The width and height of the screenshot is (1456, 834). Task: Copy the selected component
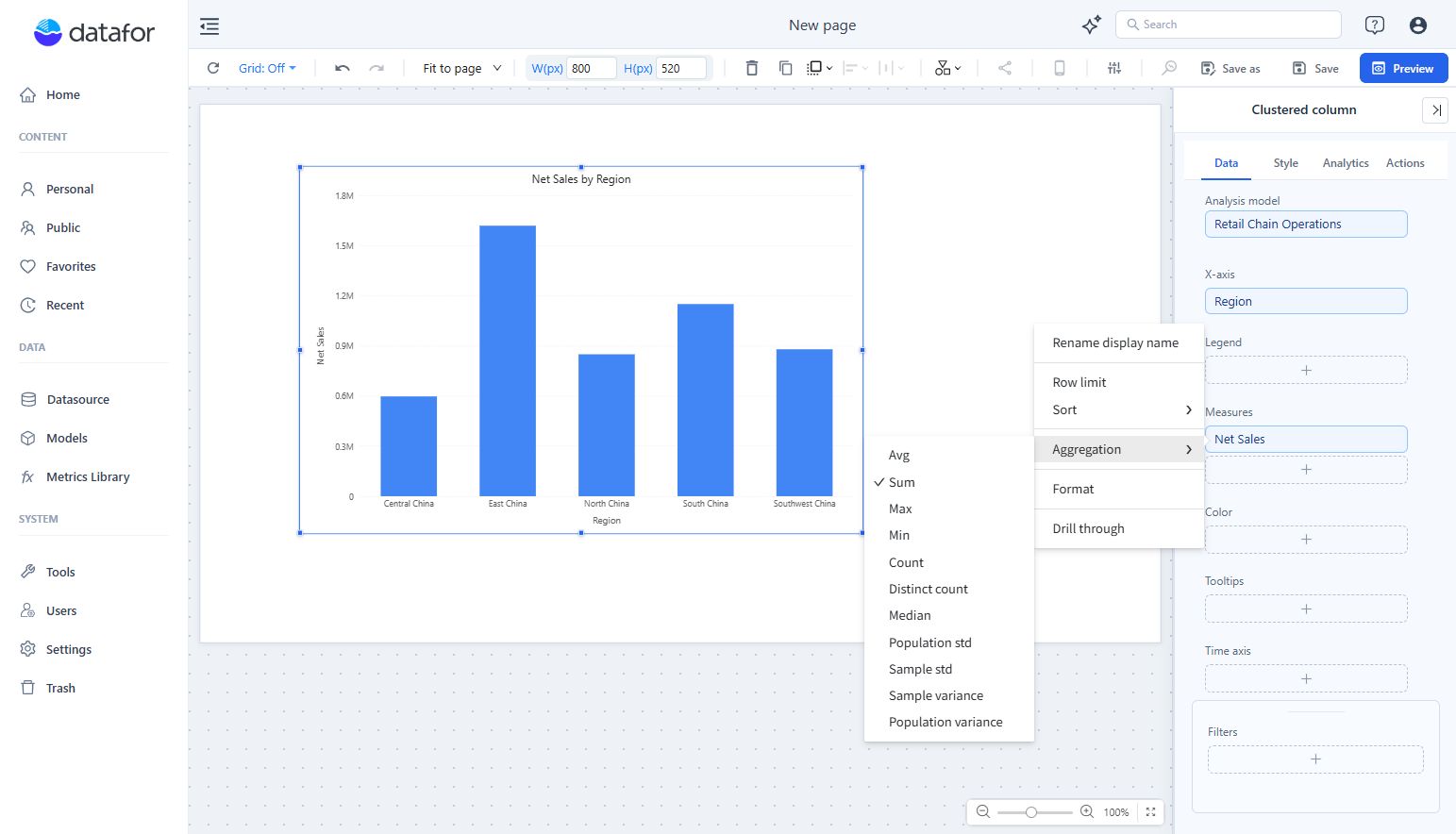coord(785,68)
